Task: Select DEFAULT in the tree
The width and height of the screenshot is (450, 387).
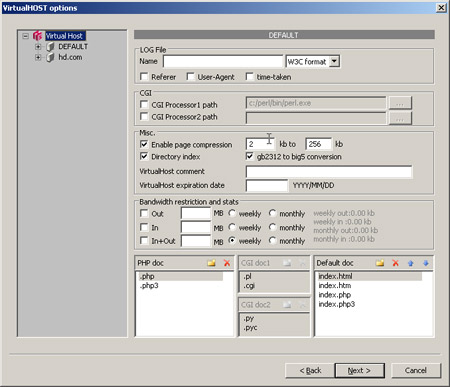Action: (x=73, y=47)
